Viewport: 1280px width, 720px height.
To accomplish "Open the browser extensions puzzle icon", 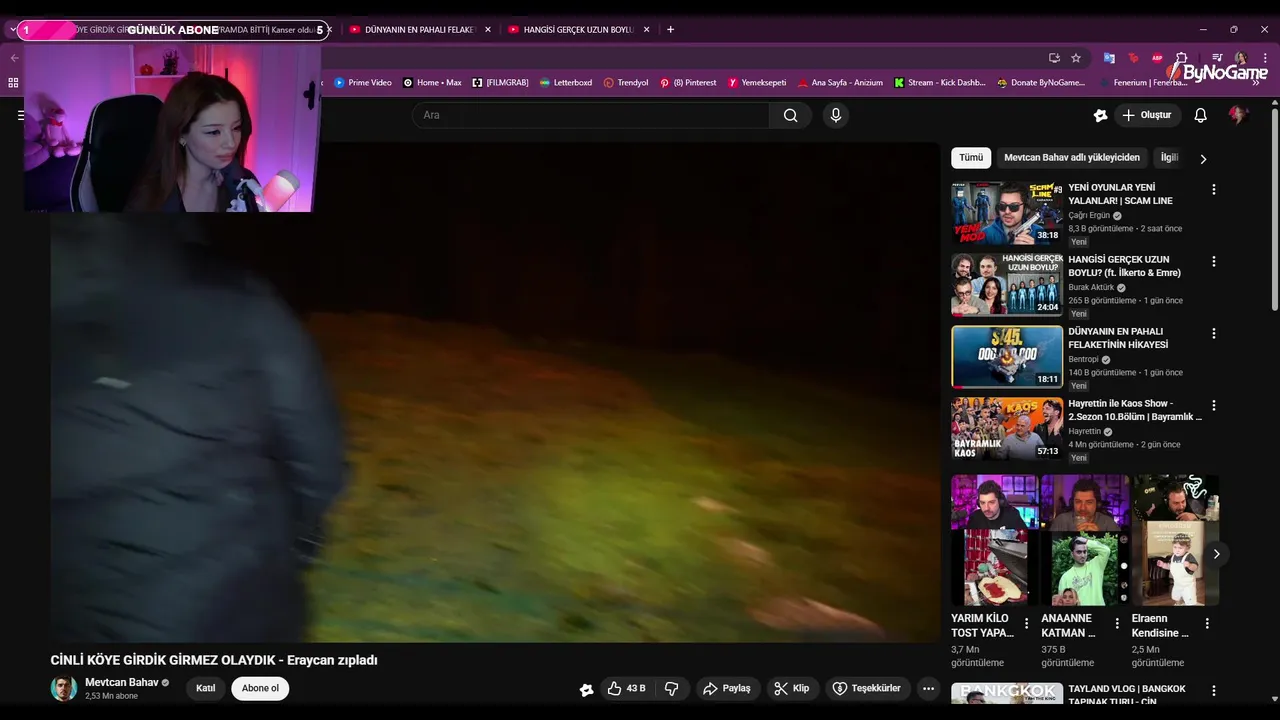I will point(1181,58).
